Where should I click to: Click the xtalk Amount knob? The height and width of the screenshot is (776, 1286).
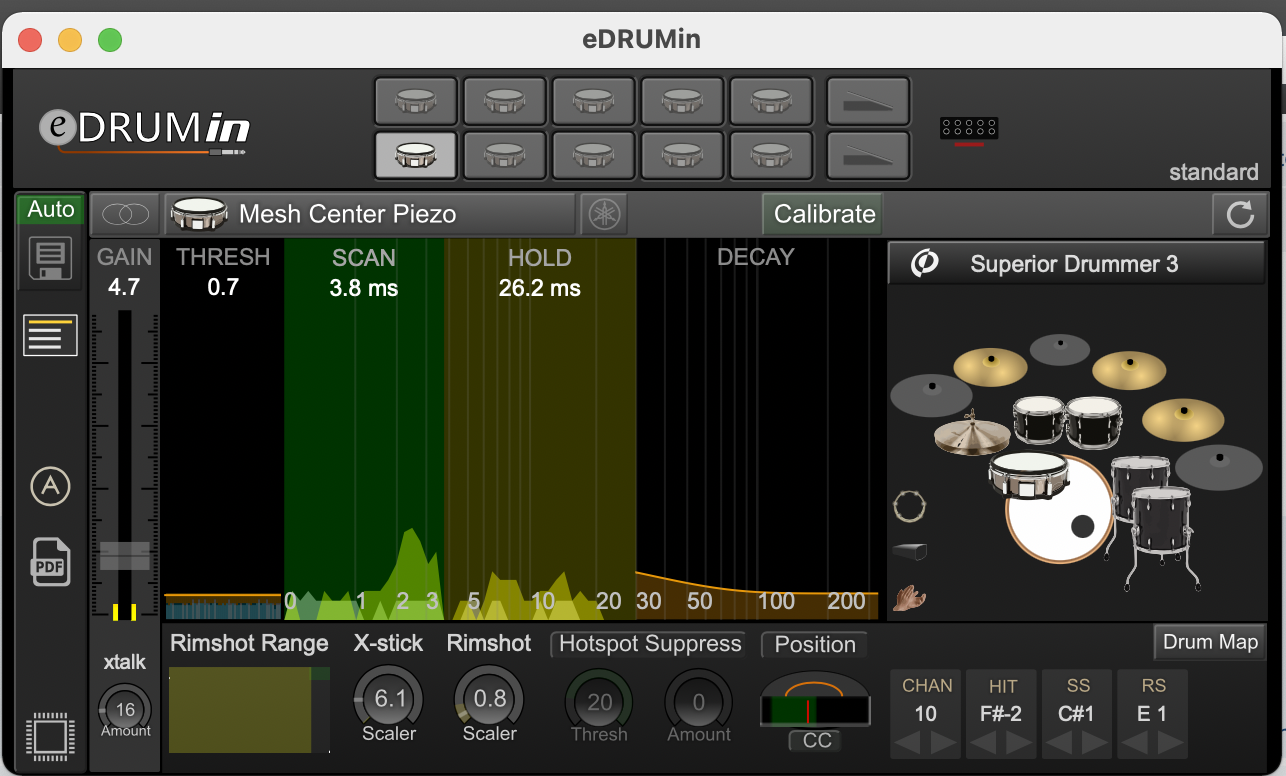coord(125,710)
